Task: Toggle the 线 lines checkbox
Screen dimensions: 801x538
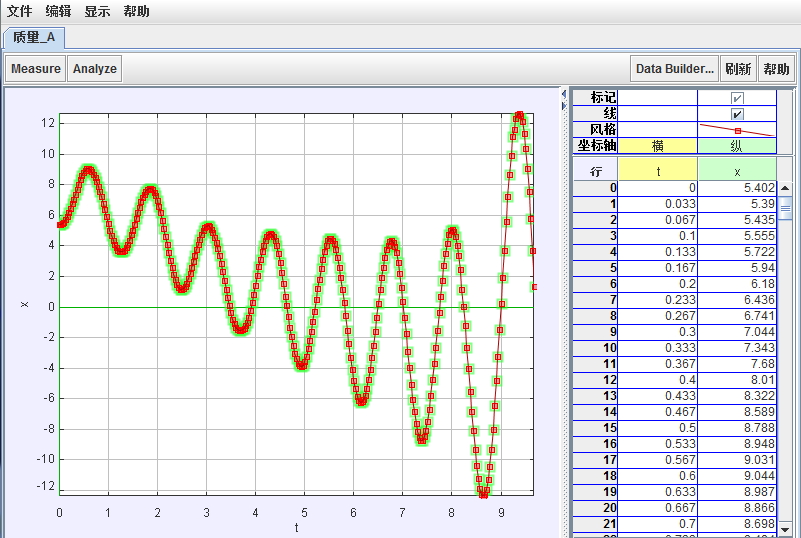Action: pos(737,114)
